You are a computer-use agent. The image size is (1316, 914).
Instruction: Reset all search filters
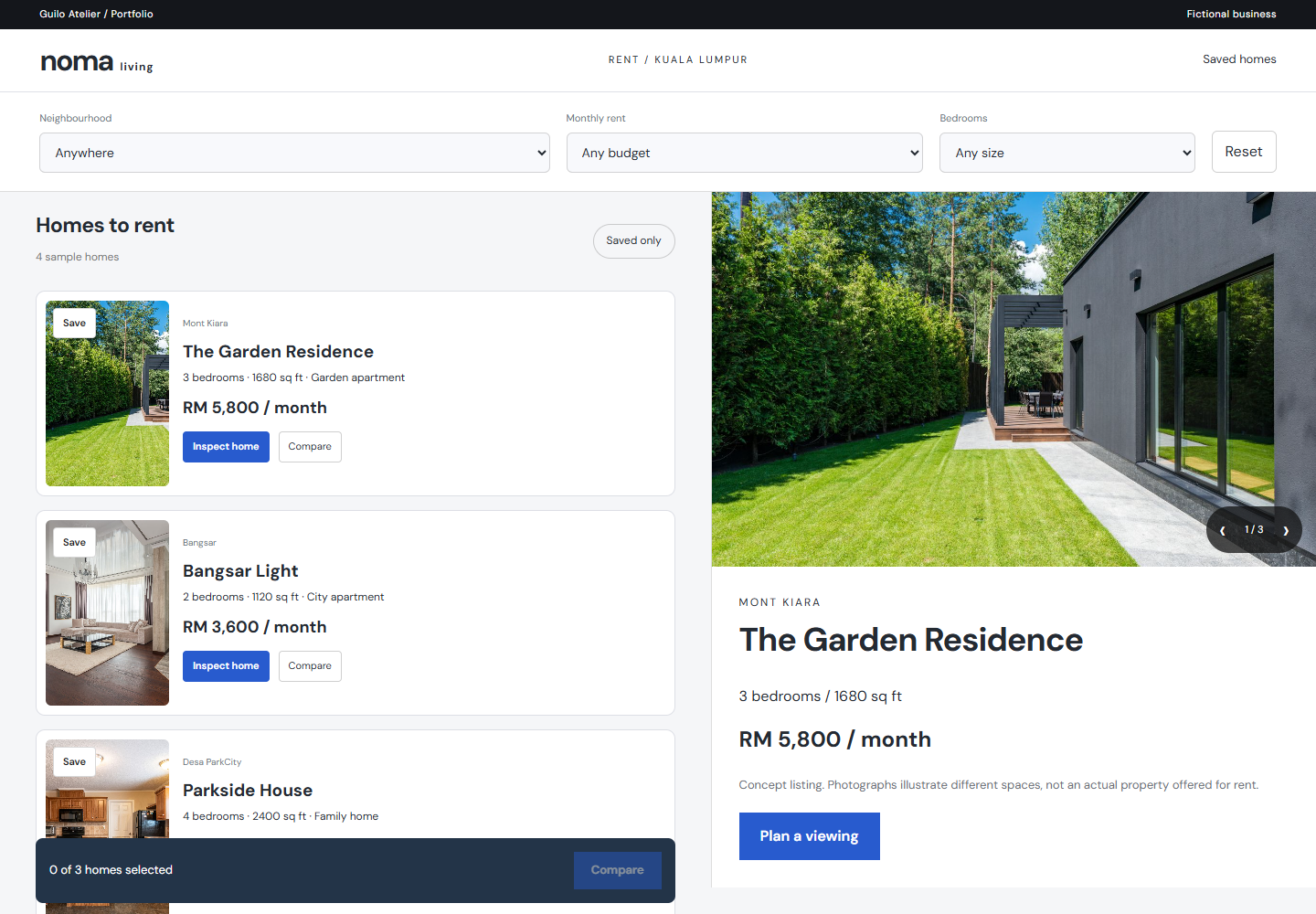click(1244, 152)
